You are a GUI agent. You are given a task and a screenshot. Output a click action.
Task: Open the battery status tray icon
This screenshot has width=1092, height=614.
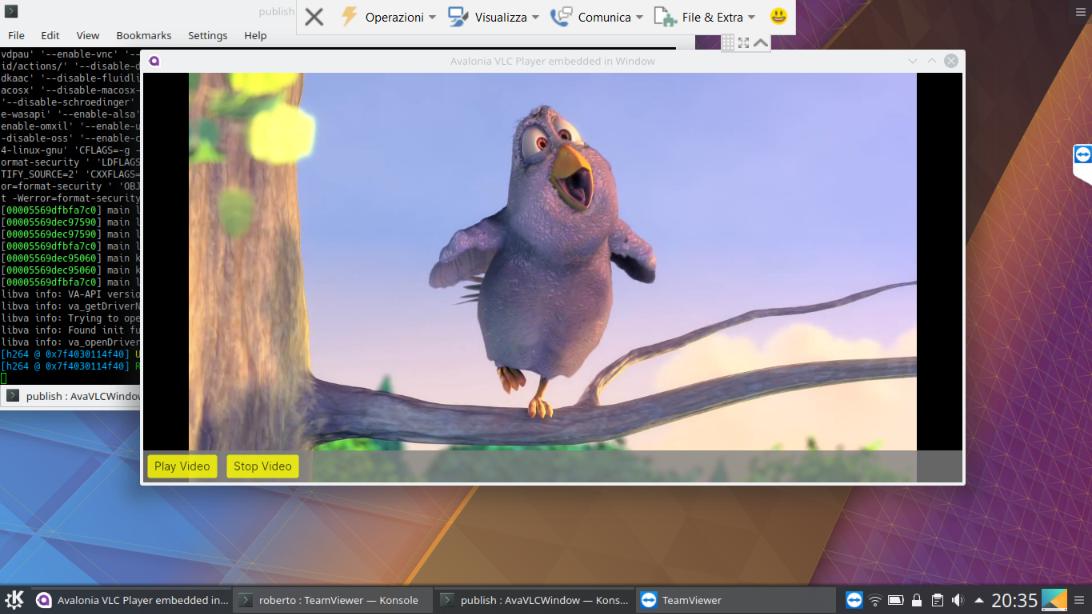pos(896,600)
